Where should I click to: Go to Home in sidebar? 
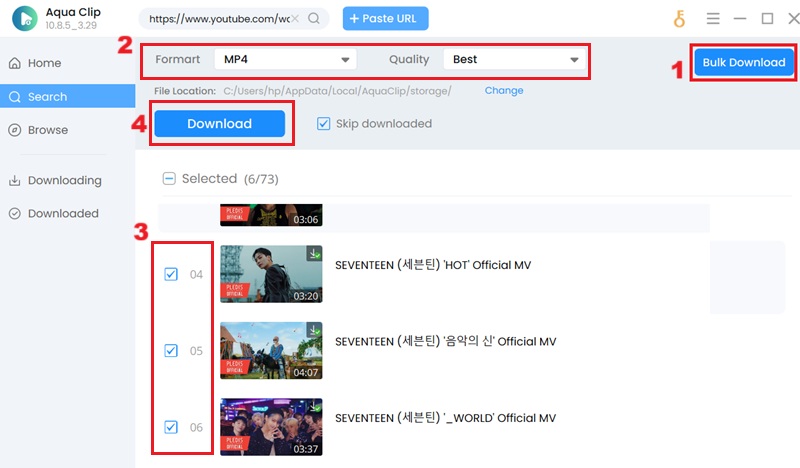44,63
